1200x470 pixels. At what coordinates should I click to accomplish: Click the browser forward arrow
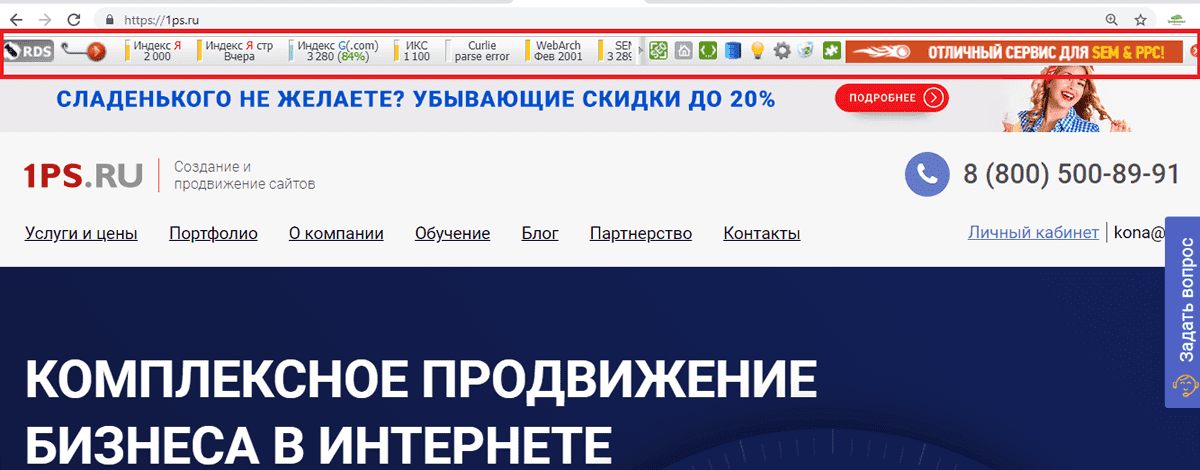(44, 19)
